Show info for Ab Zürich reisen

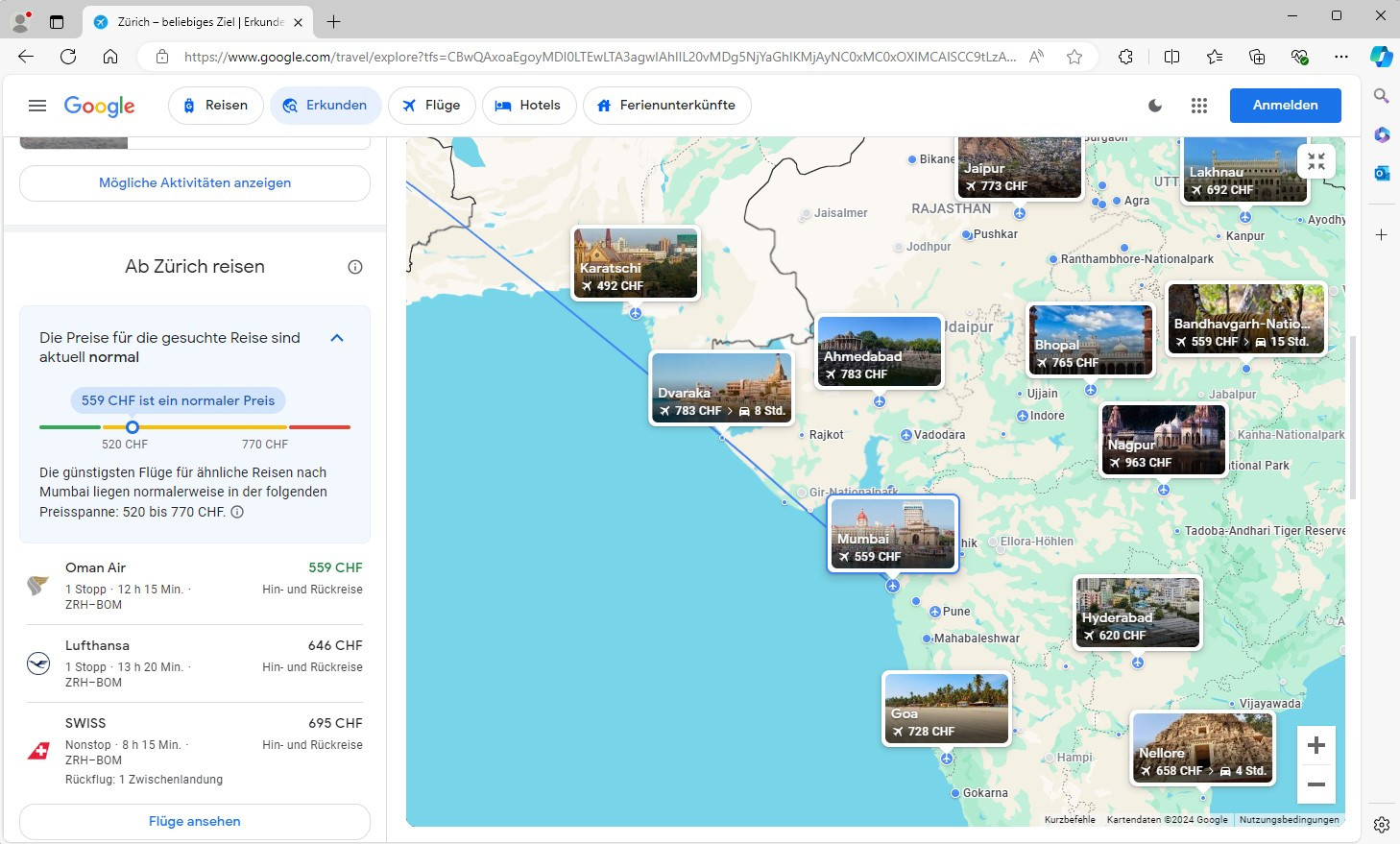355,267
